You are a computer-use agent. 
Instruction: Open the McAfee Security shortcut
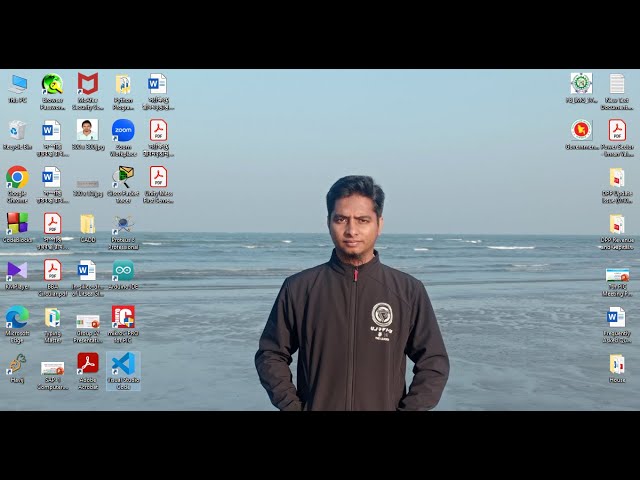click(x=88, y=84)
